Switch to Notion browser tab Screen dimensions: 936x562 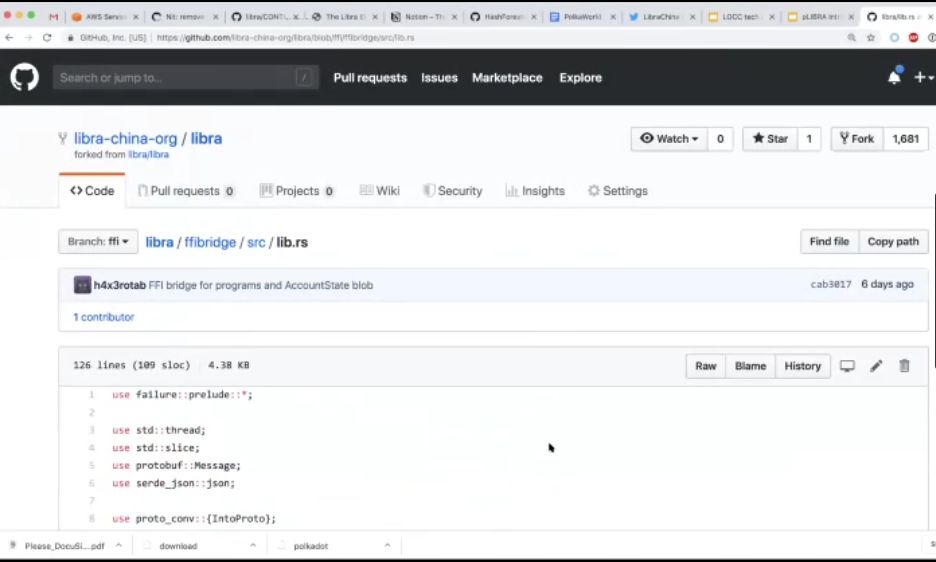tap(424, 17)
